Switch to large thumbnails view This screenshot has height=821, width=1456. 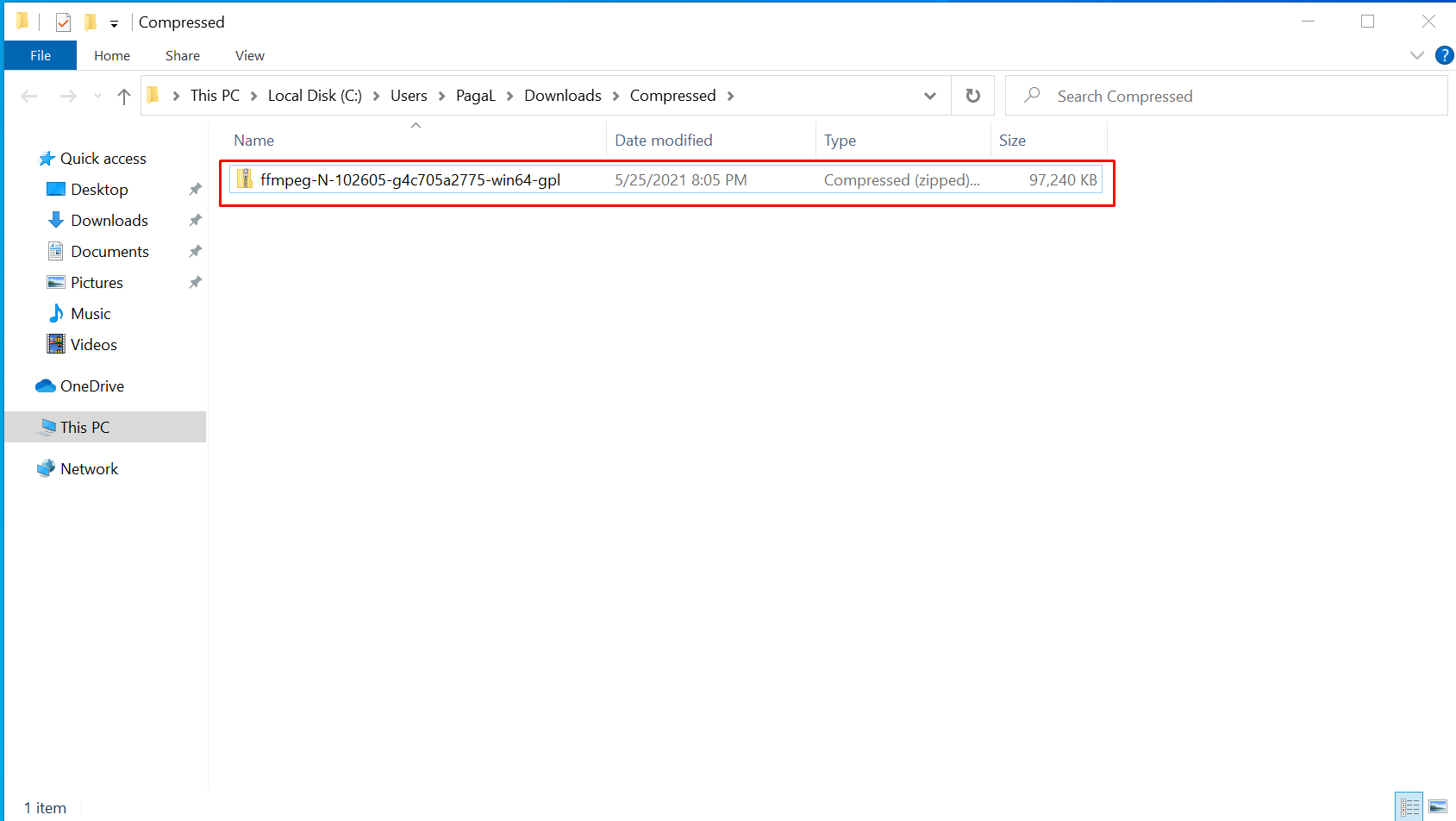[x=1438, y=806]
